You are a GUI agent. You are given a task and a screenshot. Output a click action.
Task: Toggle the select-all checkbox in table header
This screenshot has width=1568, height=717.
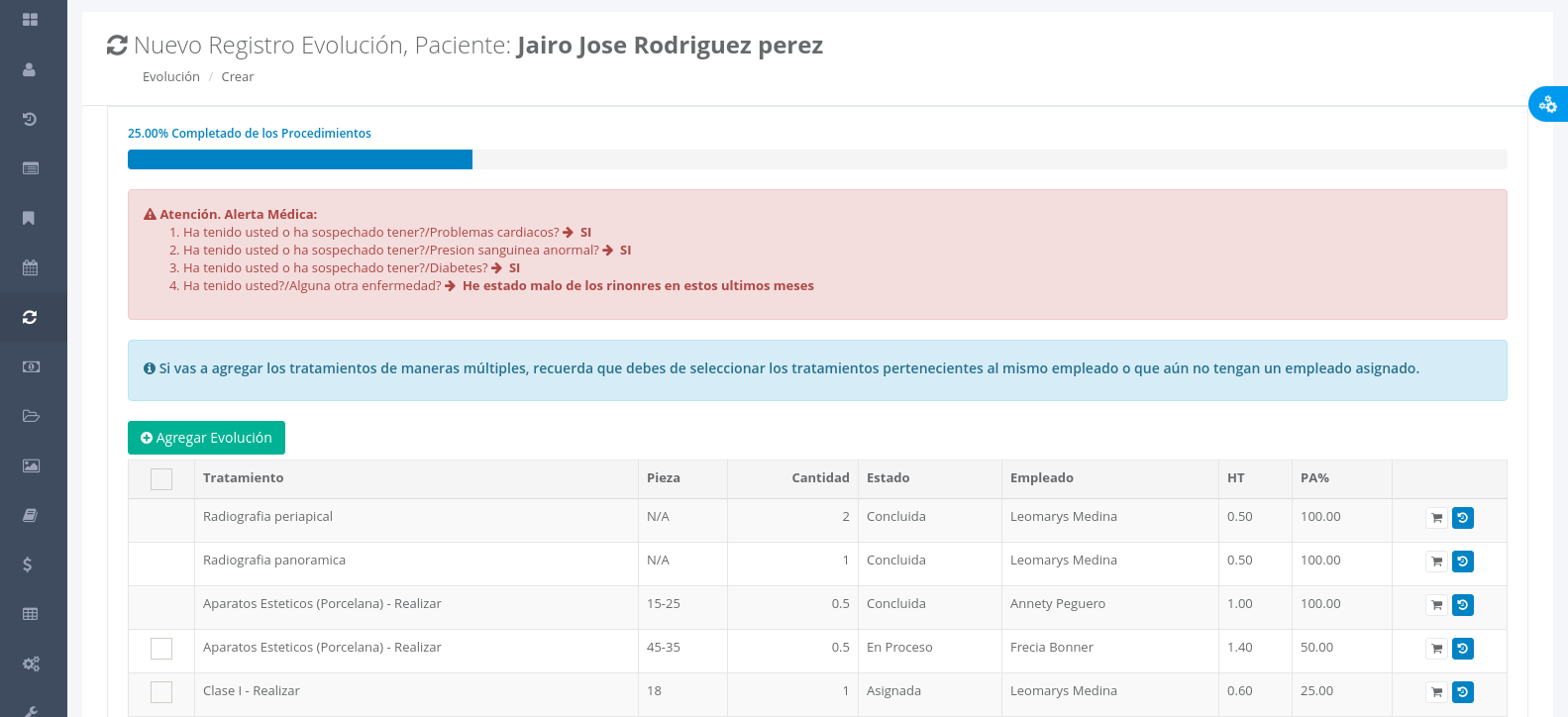[161, 479]
